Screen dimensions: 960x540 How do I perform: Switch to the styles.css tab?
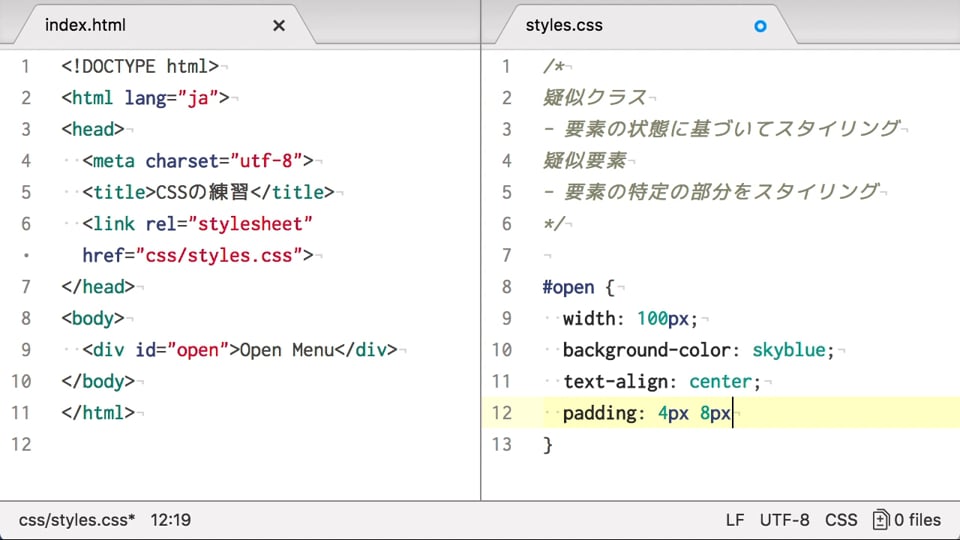tap(564, 25)
